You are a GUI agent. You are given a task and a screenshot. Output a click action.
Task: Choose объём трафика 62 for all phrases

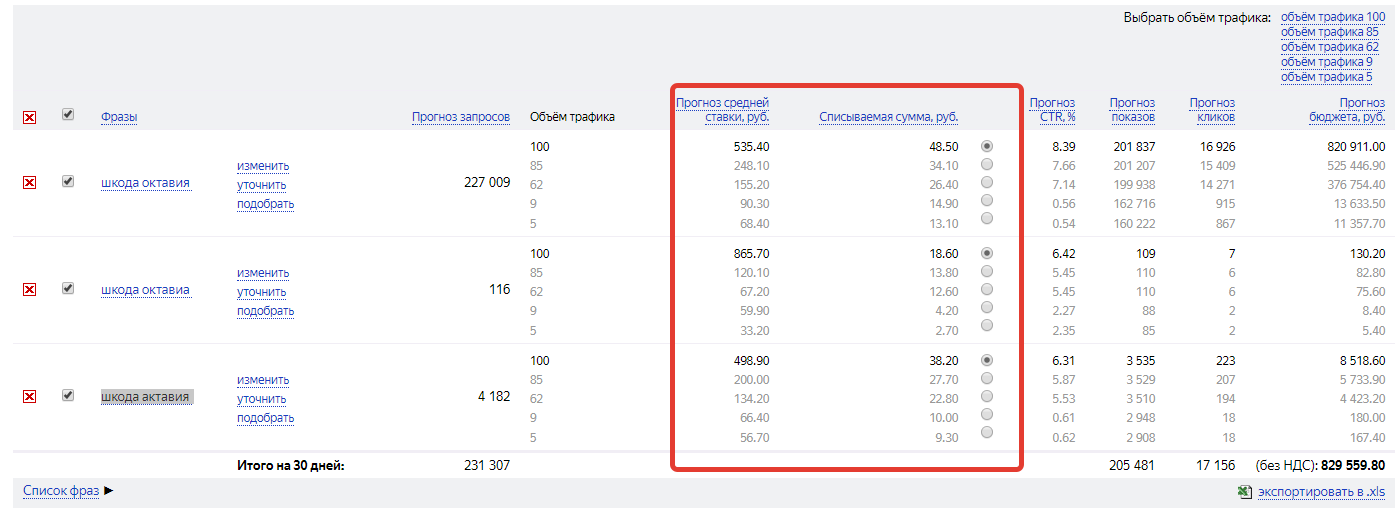pos(1329,47)
